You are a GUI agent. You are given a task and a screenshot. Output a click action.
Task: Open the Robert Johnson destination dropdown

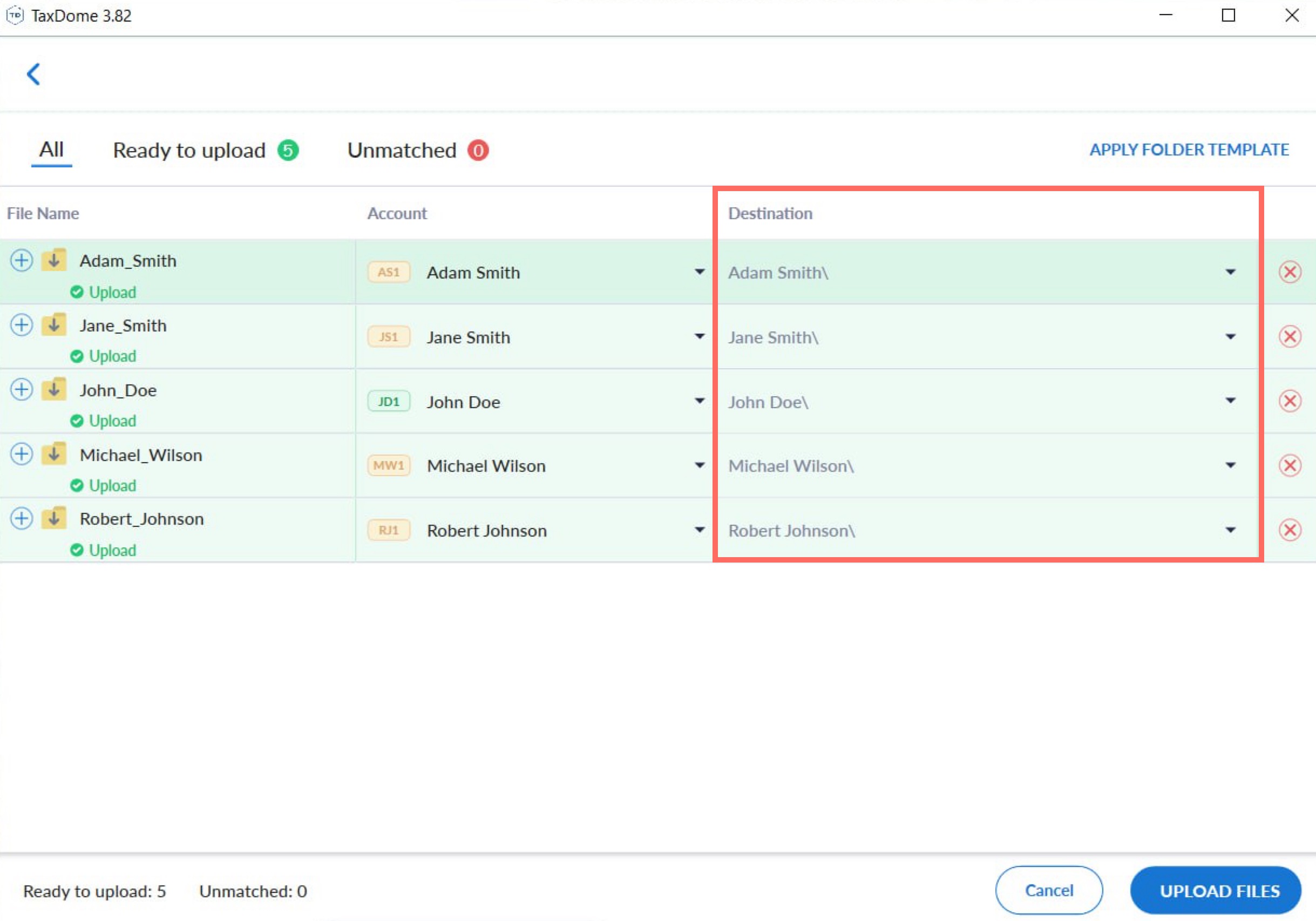[x=1230, y=530]
